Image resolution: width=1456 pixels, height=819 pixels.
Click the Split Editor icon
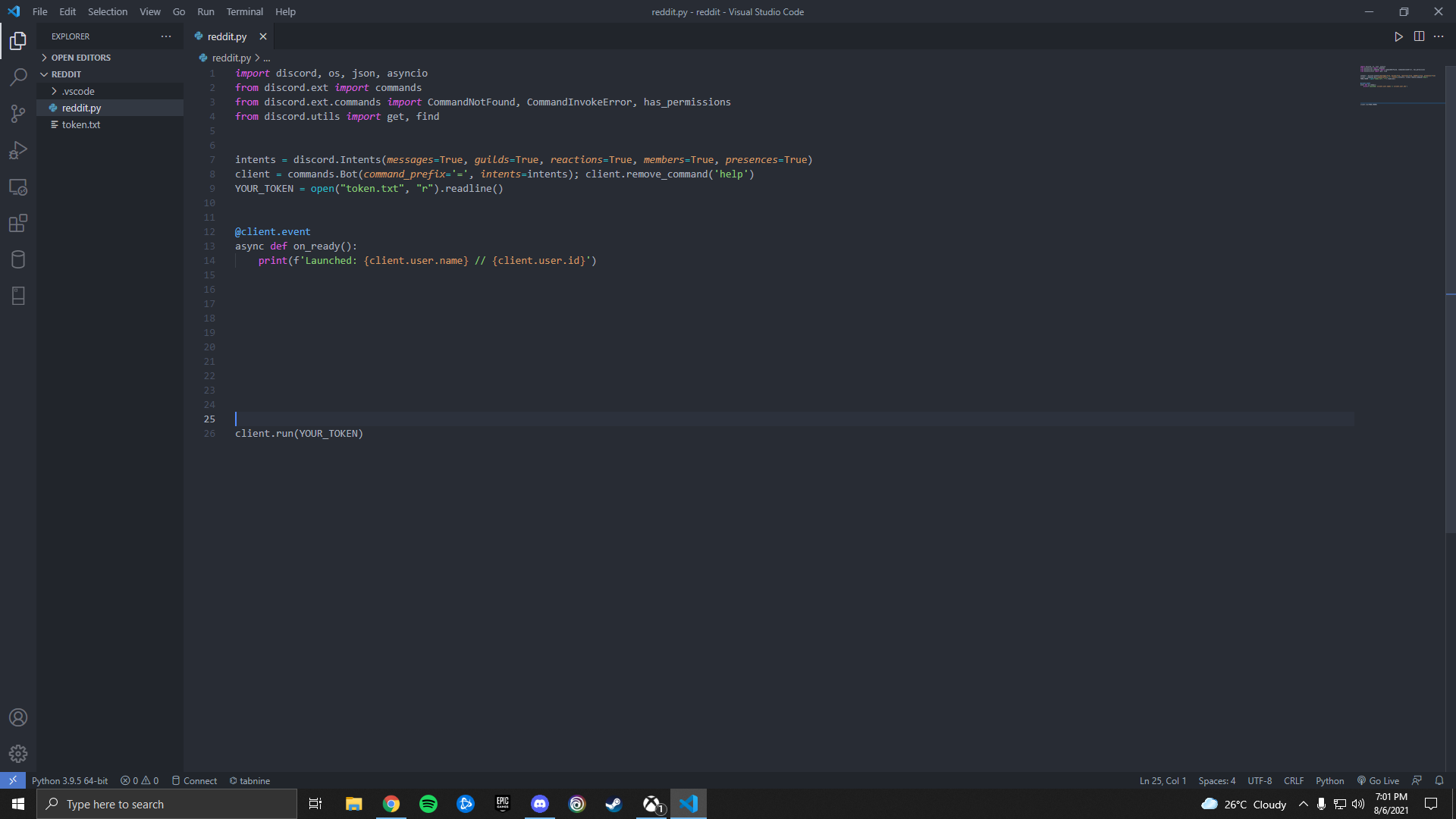[1419, 36]
